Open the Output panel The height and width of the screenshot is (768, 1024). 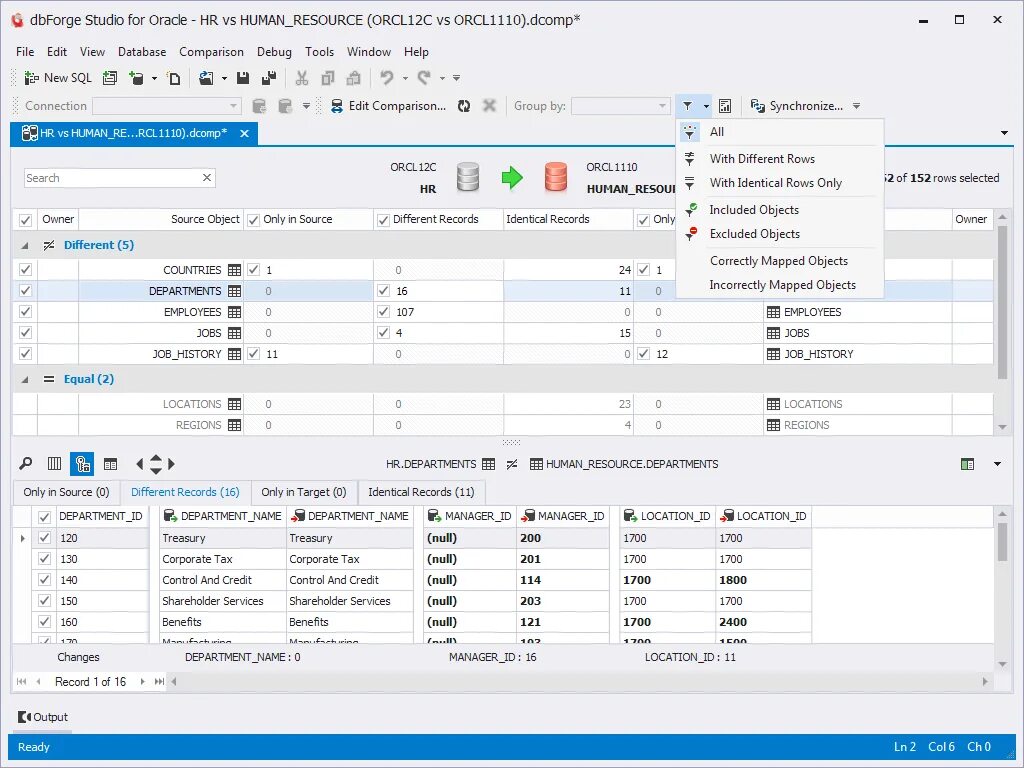(43, 717)
